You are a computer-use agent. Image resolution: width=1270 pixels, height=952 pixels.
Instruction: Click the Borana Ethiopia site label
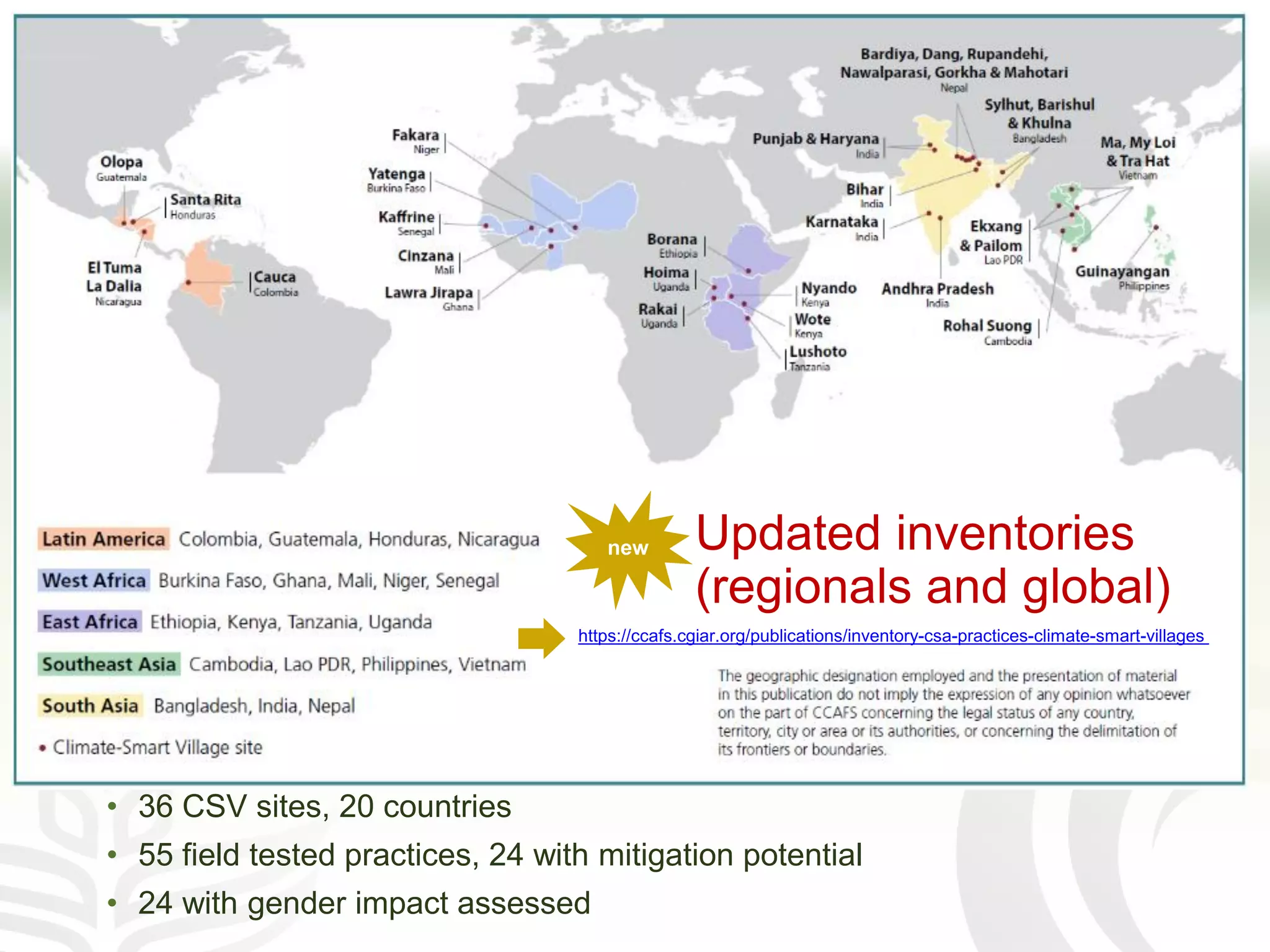tap(672, 244)
